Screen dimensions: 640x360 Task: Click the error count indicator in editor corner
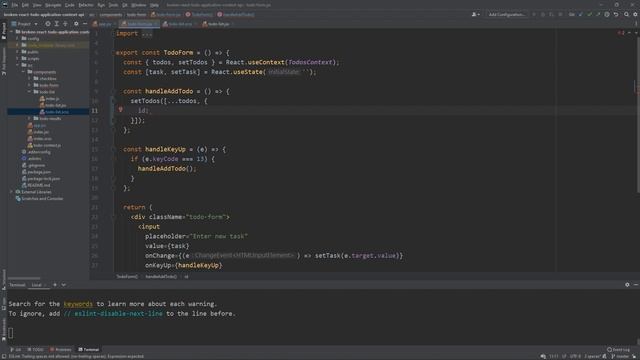click(x=621, y=33)
